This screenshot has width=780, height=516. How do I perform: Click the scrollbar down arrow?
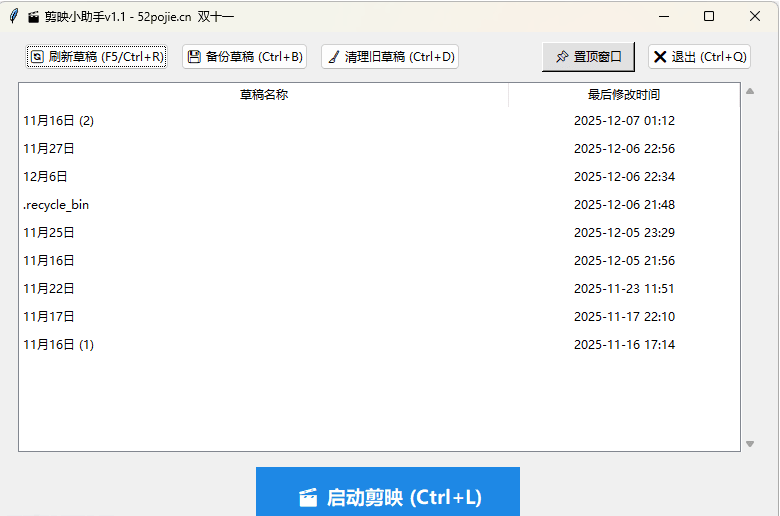click(750, 444)
